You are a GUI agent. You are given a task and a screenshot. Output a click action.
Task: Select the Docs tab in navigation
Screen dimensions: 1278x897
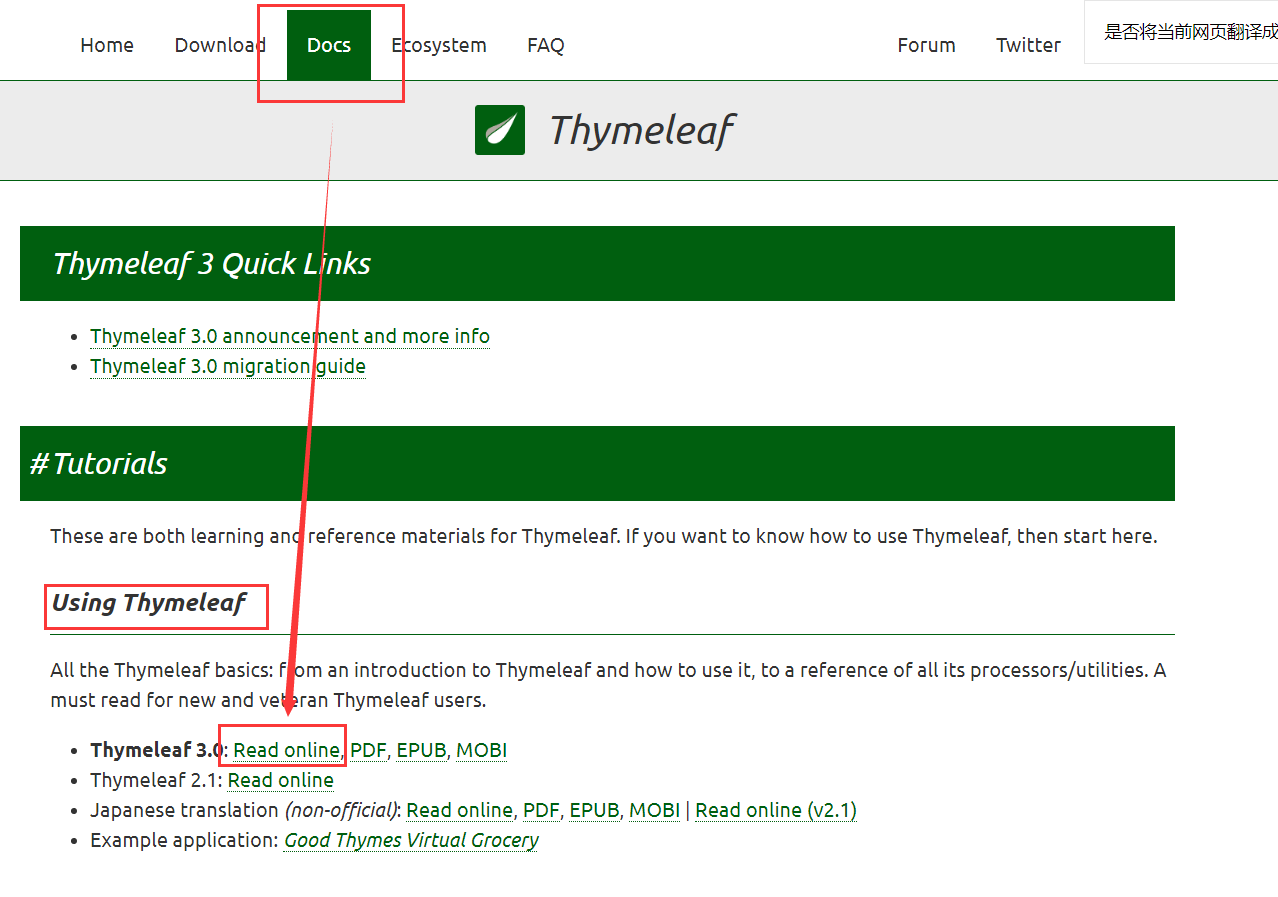pyautogui.click(x=329, y=45)
